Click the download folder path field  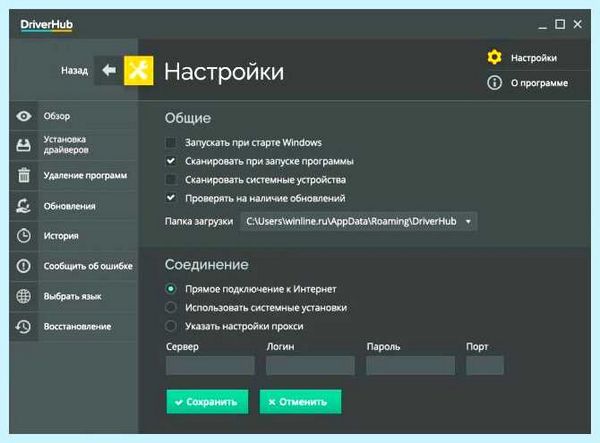(359, 222)
